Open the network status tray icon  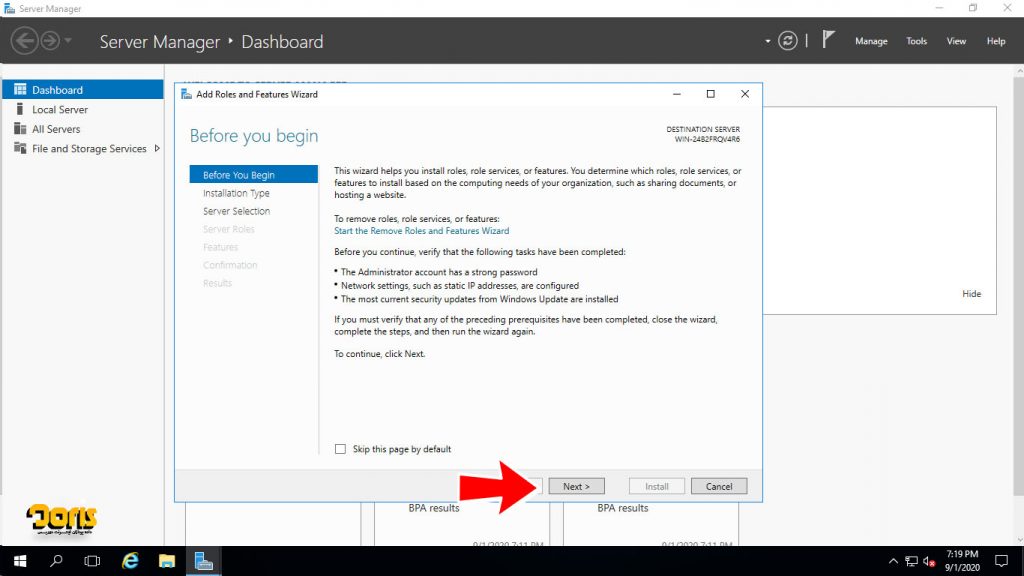tap(911, 561)
